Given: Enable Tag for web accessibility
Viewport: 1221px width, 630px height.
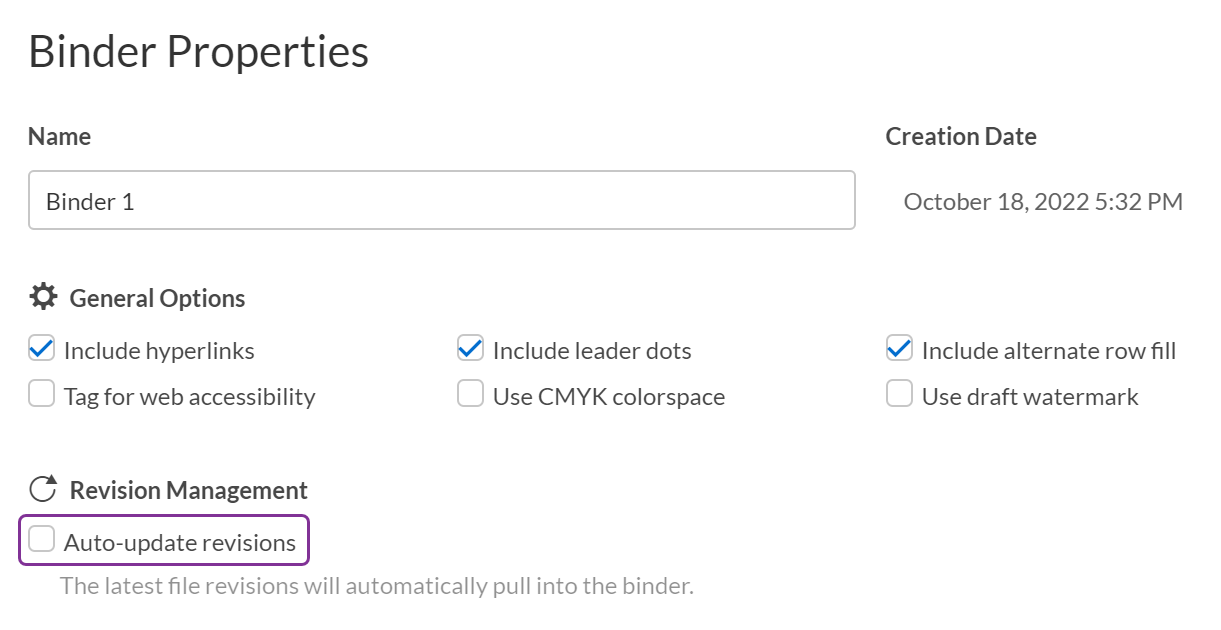Looking at the screenshot, I should coord(41,394).
